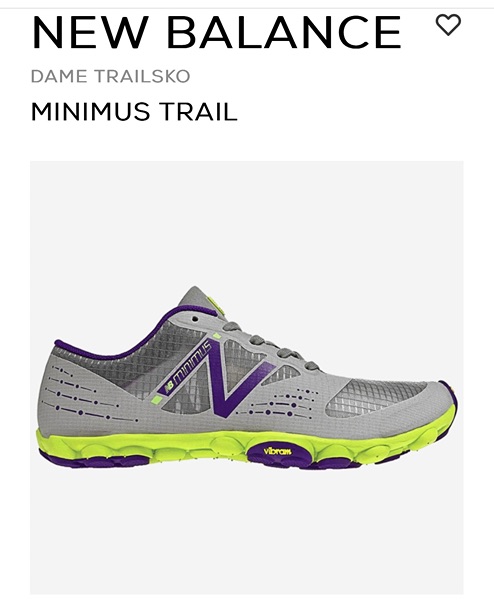This screenshot has width=494, height=600.
Task: Open the NEW BALANCE brand heading
Action: (217, 33)
